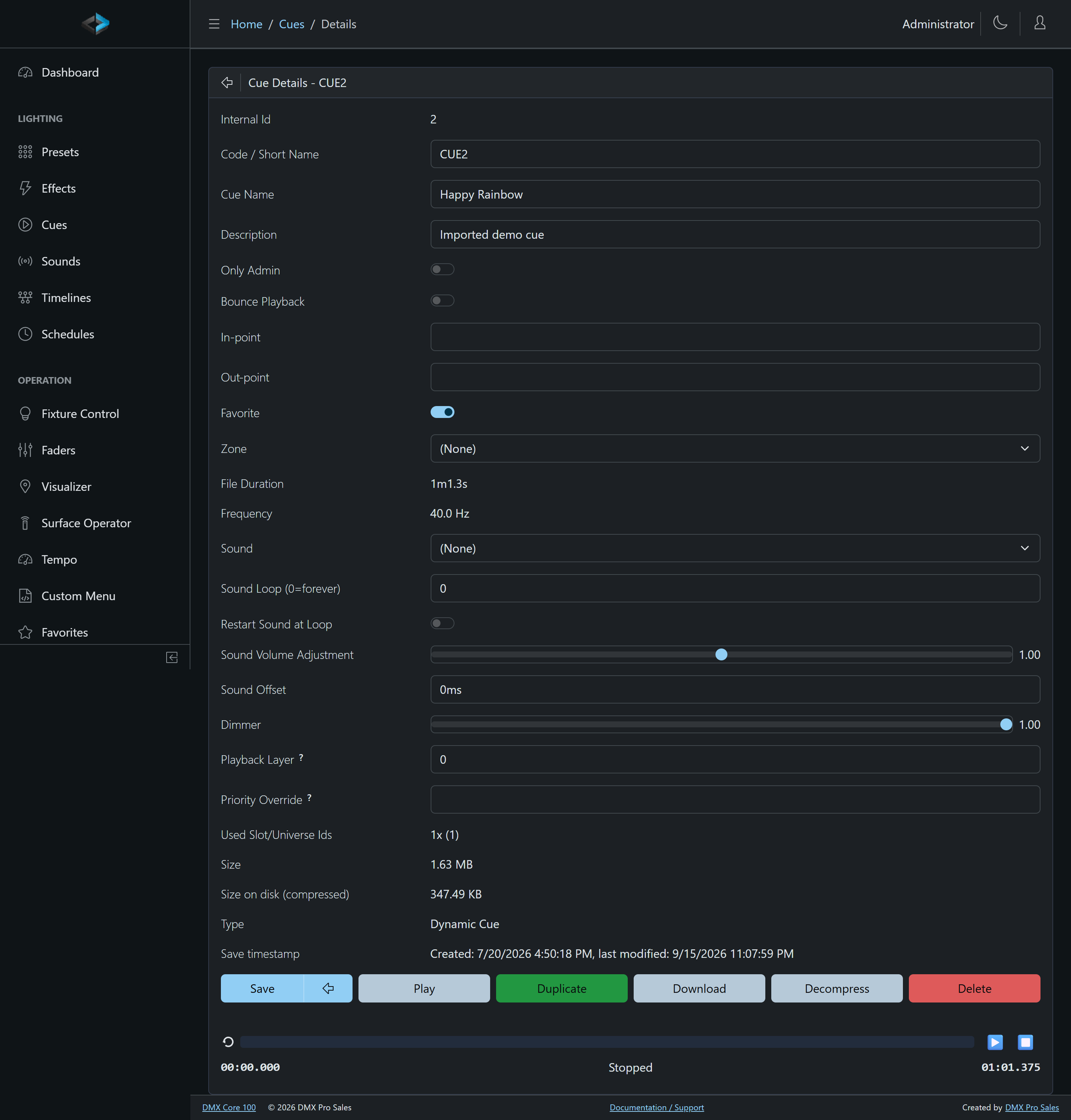Enable the Bounce Playback toggle

[443, 301]
